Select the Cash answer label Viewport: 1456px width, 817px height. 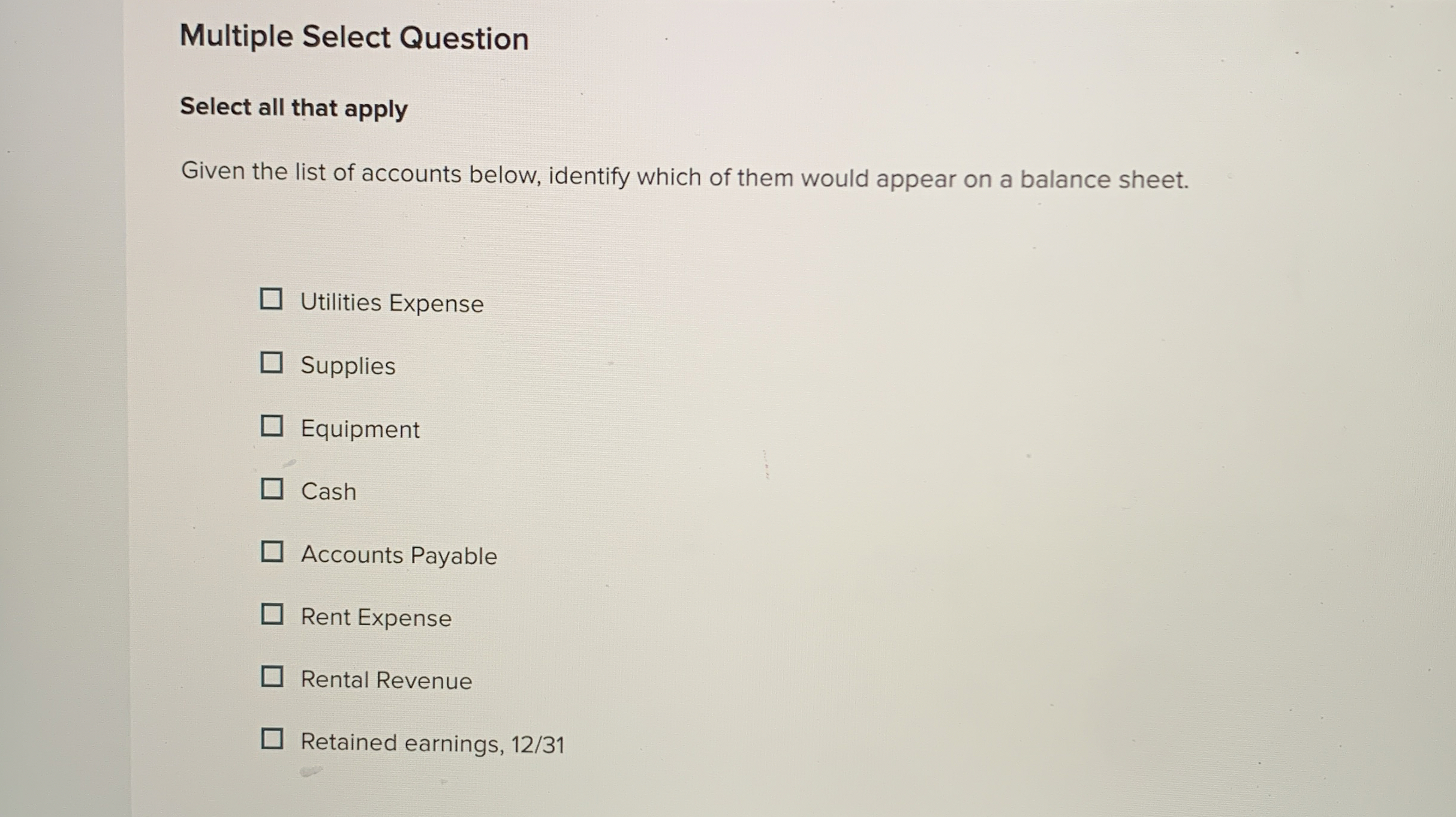(328, 491)
